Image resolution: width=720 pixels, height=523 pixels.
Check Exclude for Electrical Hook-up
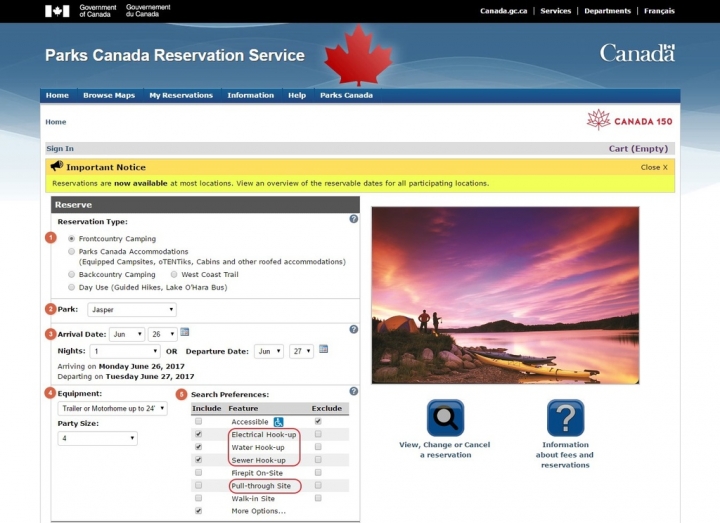point(318,434)
